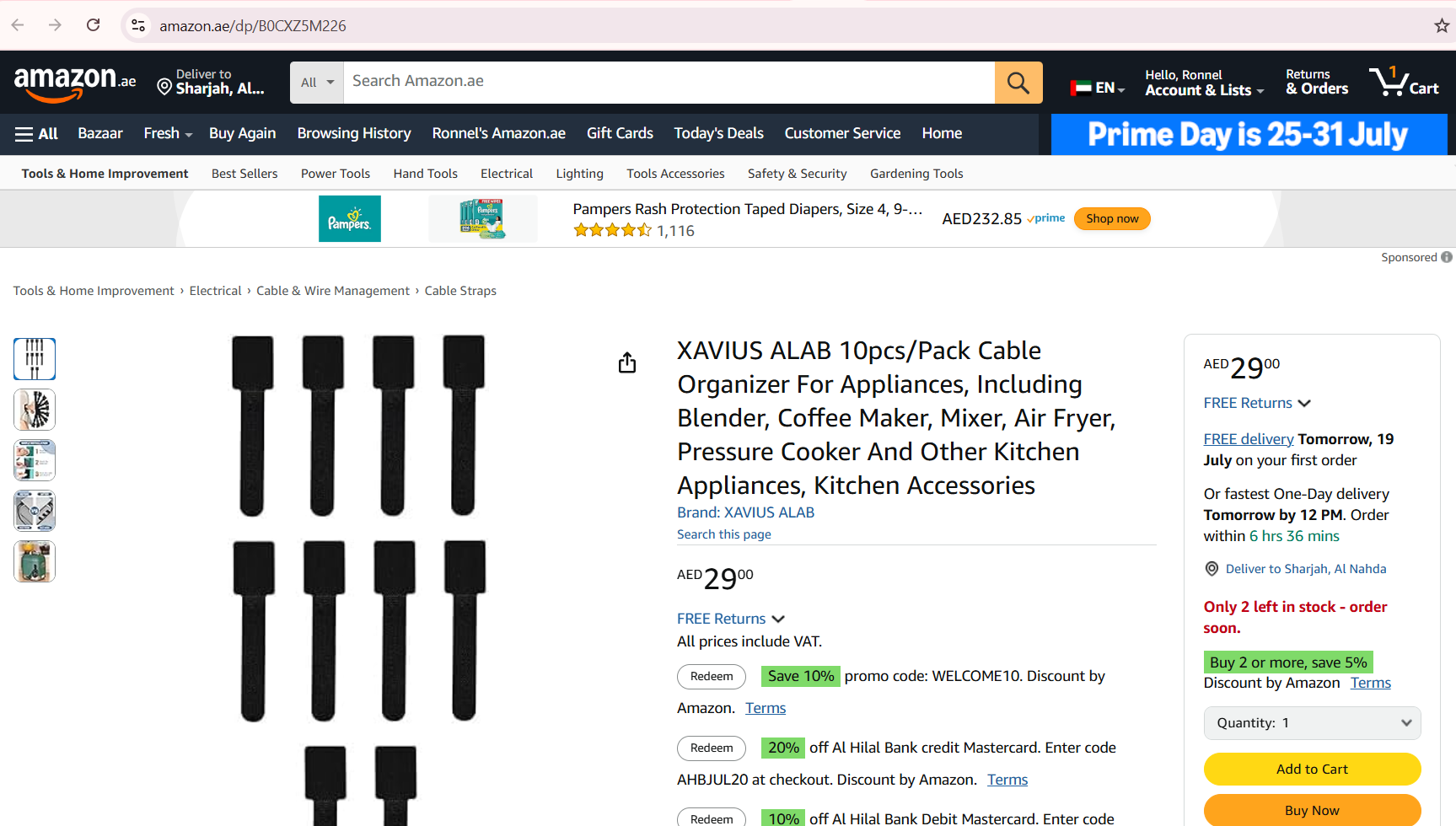
Task: Go to Amazon.ae home logo
Action: click(74, 83)
